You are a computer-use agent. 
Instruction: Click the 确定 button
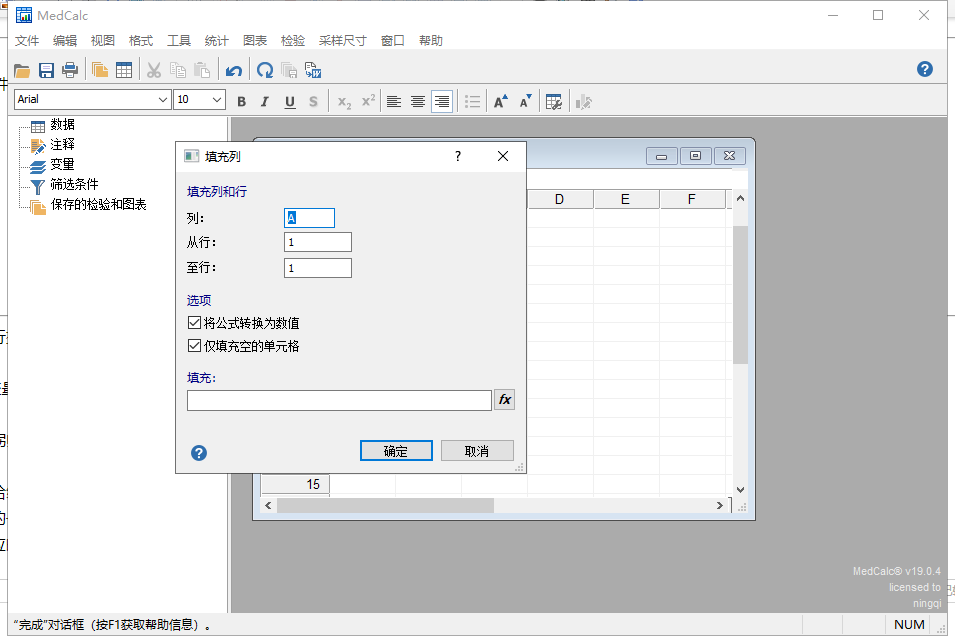tap(396, 451)
